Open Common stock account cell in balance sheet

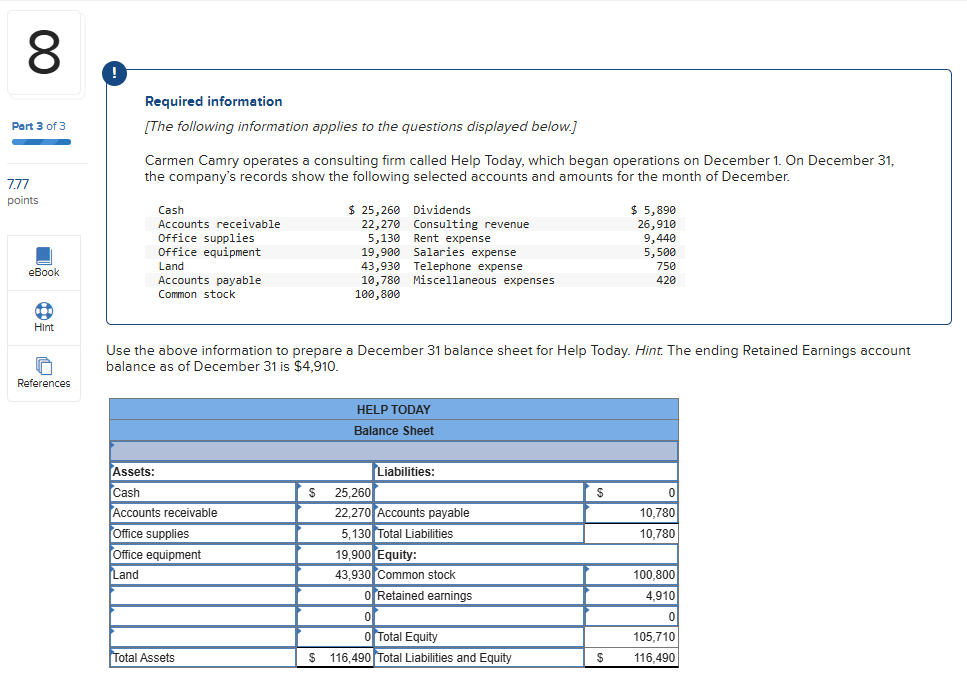click(479, 575)
